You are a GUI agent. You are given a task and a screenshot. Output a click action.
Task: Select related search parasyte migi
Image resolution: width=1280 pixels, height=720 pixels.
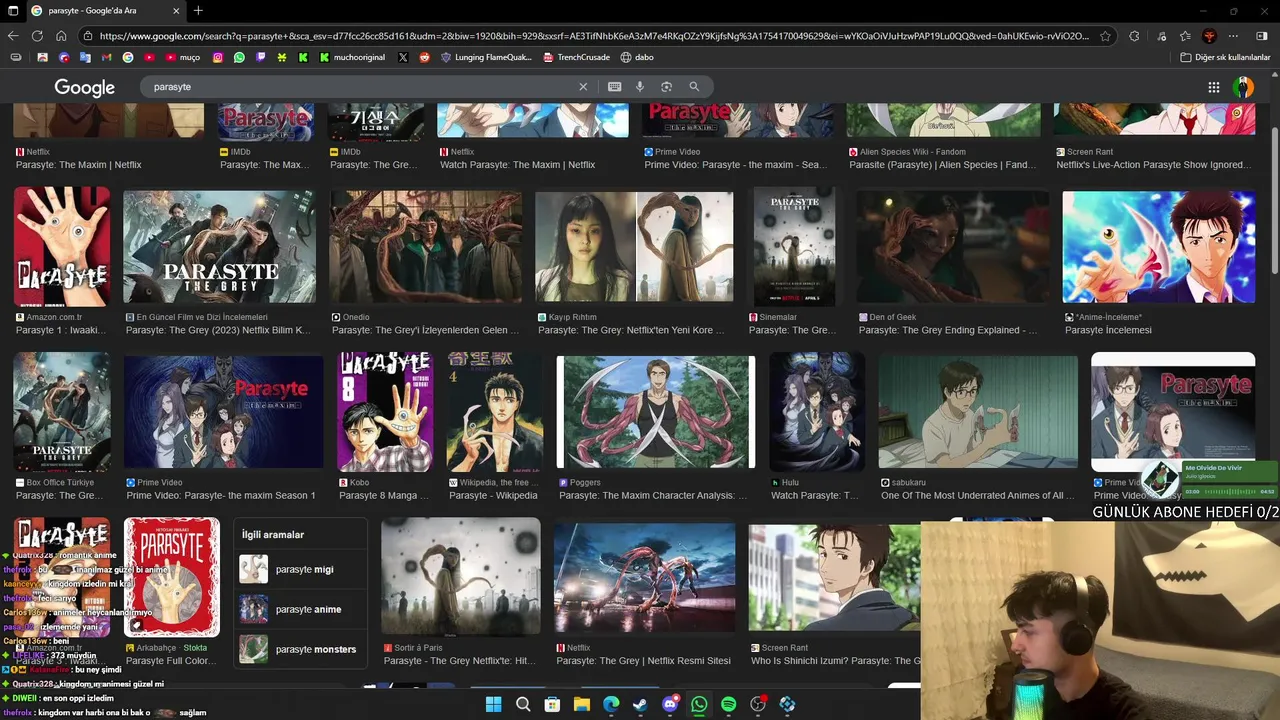tap(300, 570)
